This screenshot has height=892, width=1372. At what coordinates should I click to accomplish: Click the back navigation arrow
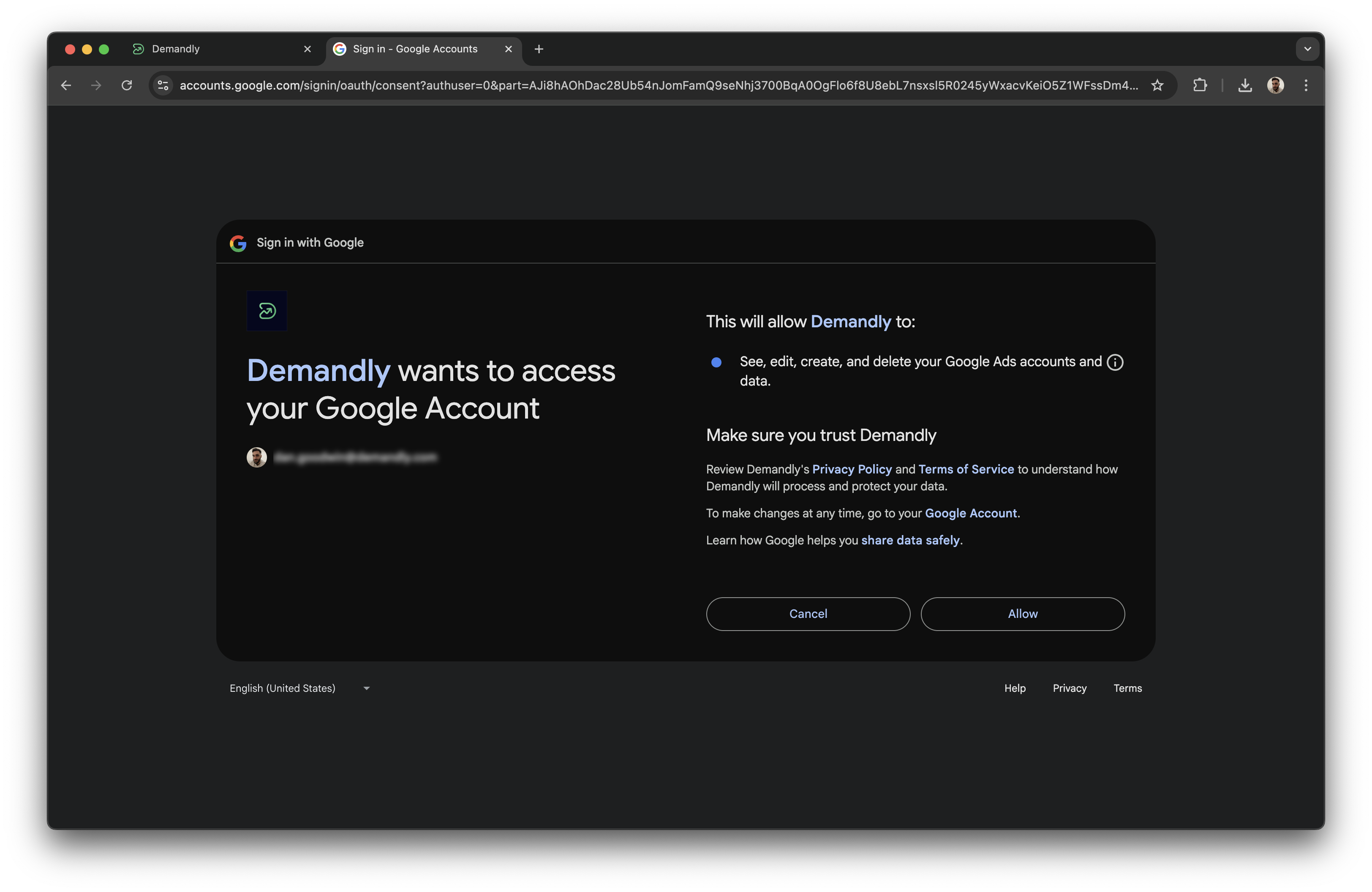pyautogui.click(x=66, y=85)
